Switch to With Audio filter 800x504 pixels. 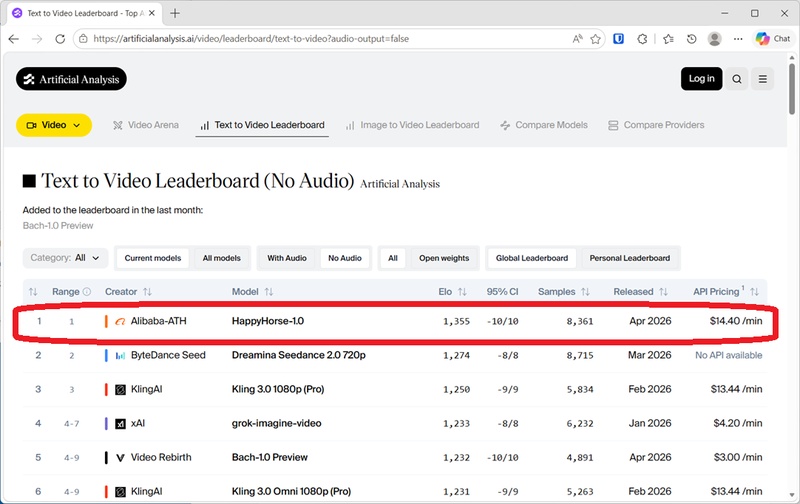coord(287,258)
